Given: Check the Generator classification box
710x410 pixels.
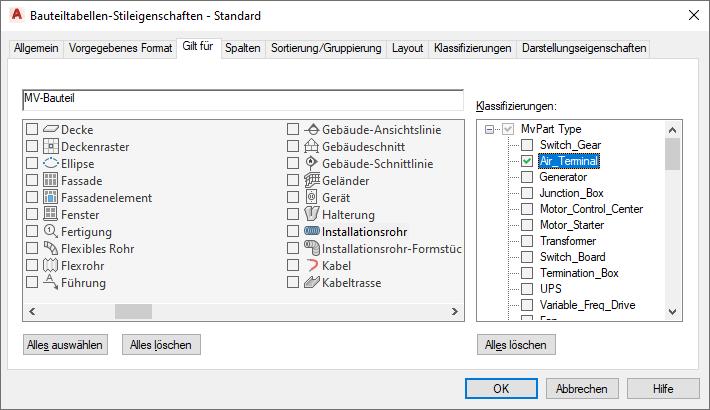Looking at the screenshot, I should pyautogui.click(x=527, y=177).
